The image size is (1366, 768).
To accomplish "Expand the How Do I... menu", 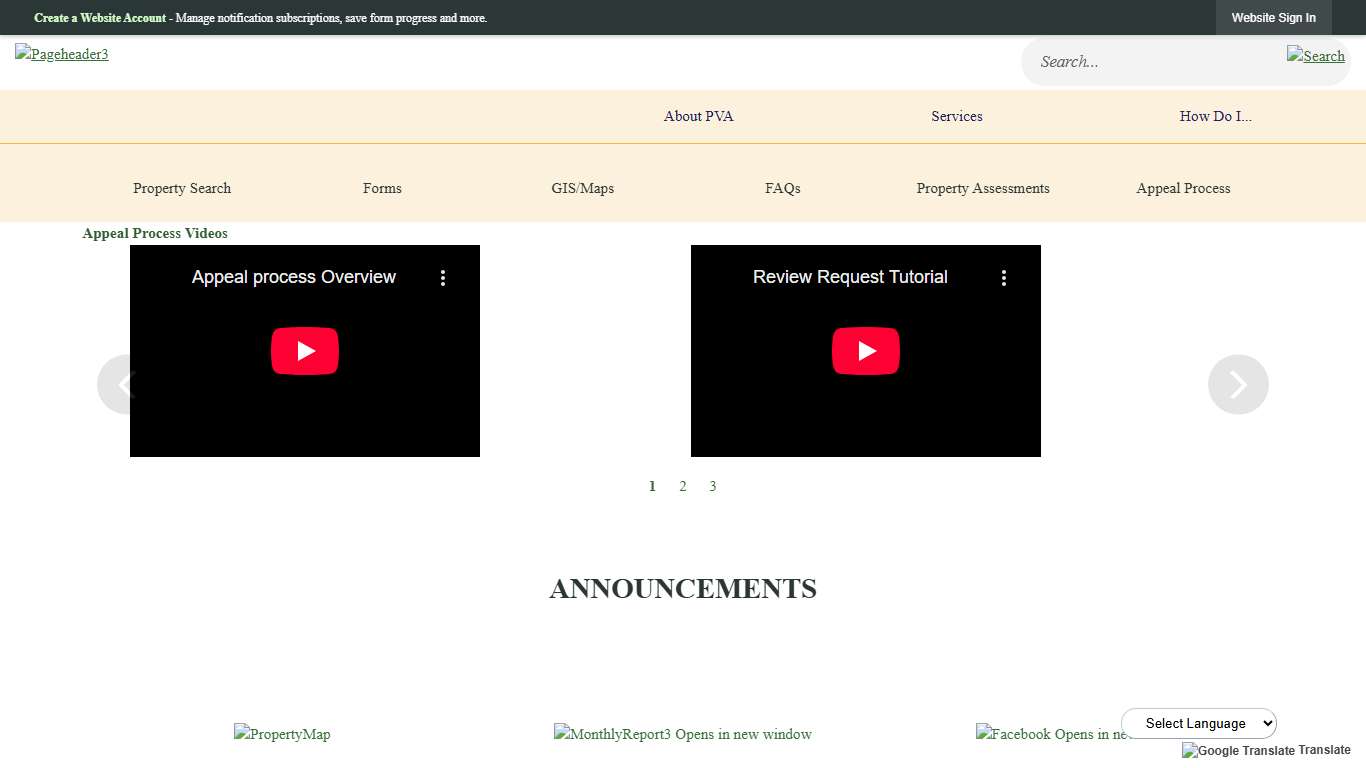I will [x=1215, y=116].
